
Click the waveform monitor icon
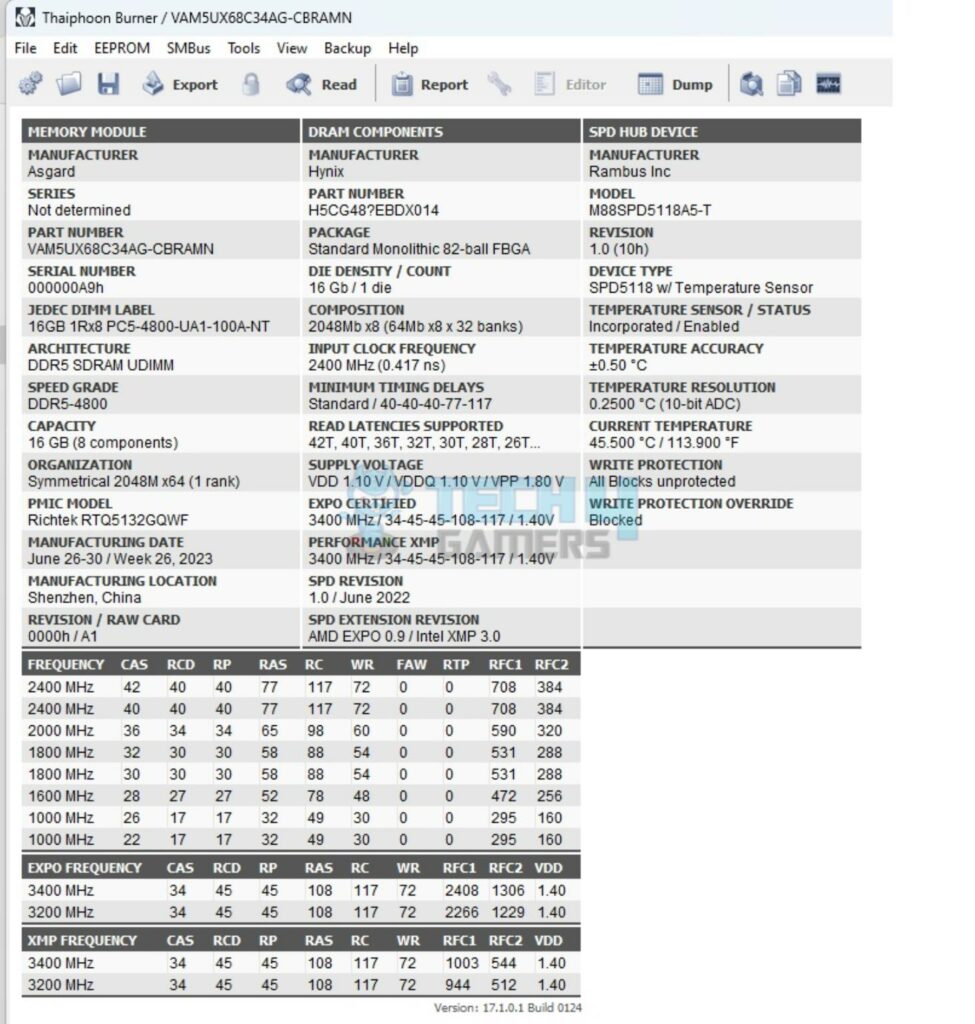tap(828, 84)
